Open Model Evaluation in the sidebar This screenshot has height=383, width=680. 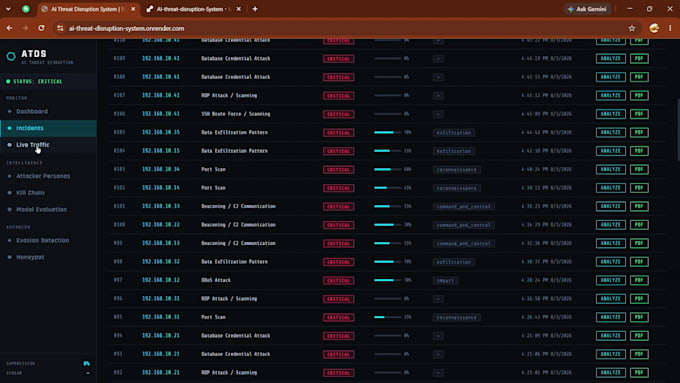(42, 210)
